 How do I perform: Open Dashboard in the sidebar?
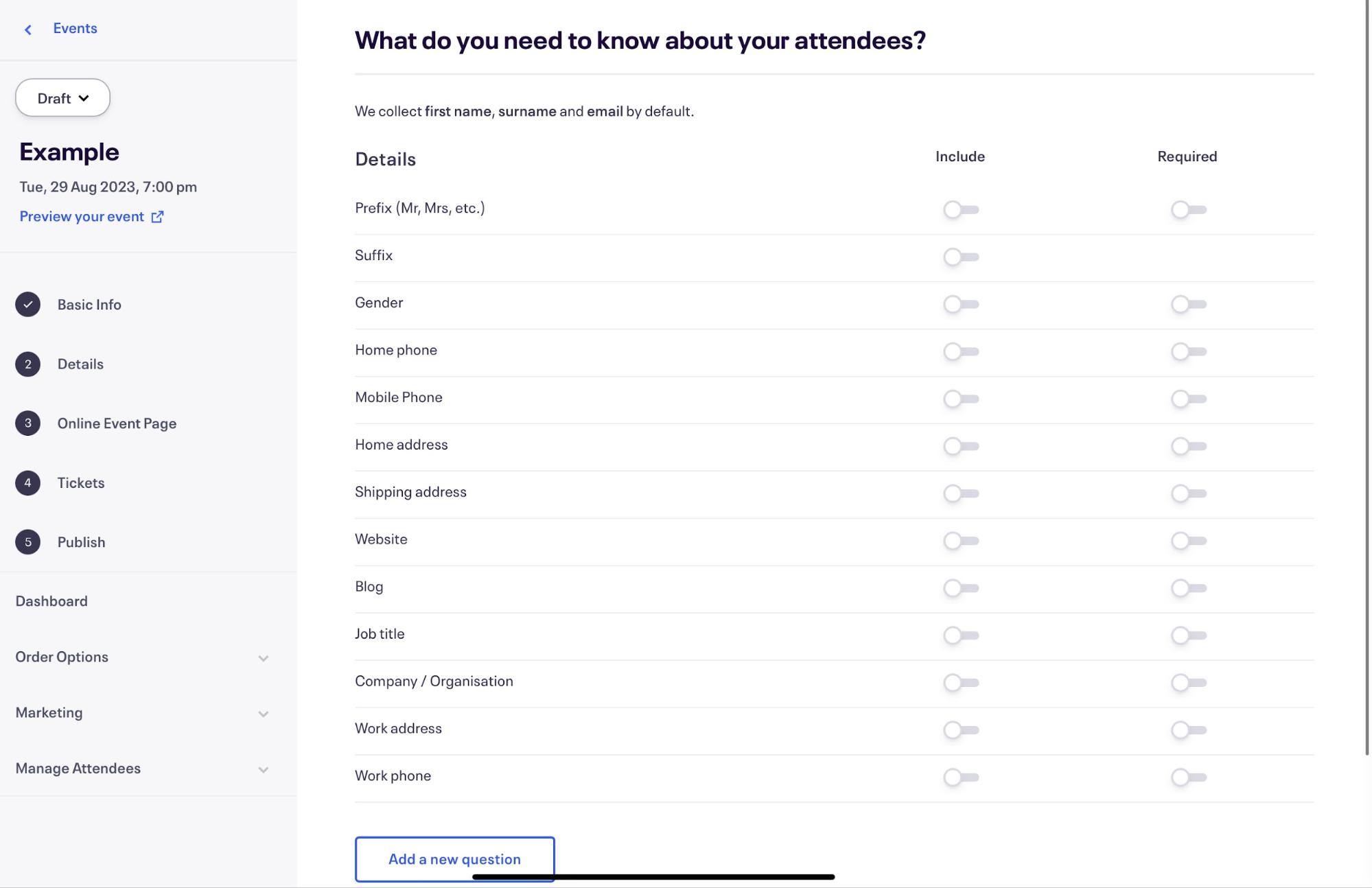[51, 601]
